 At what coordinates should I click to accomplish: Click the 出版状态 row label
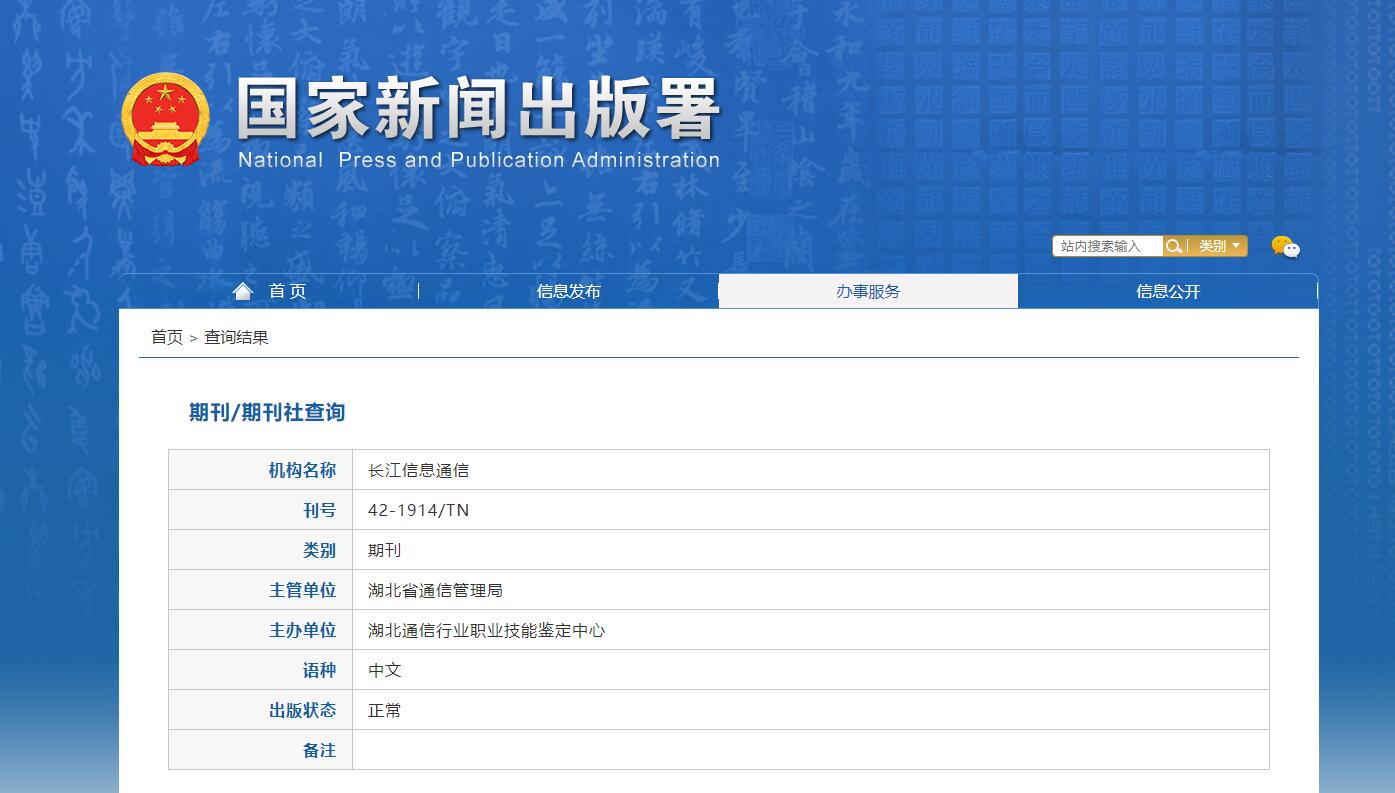pyautogui.click(x=302, y=710)
